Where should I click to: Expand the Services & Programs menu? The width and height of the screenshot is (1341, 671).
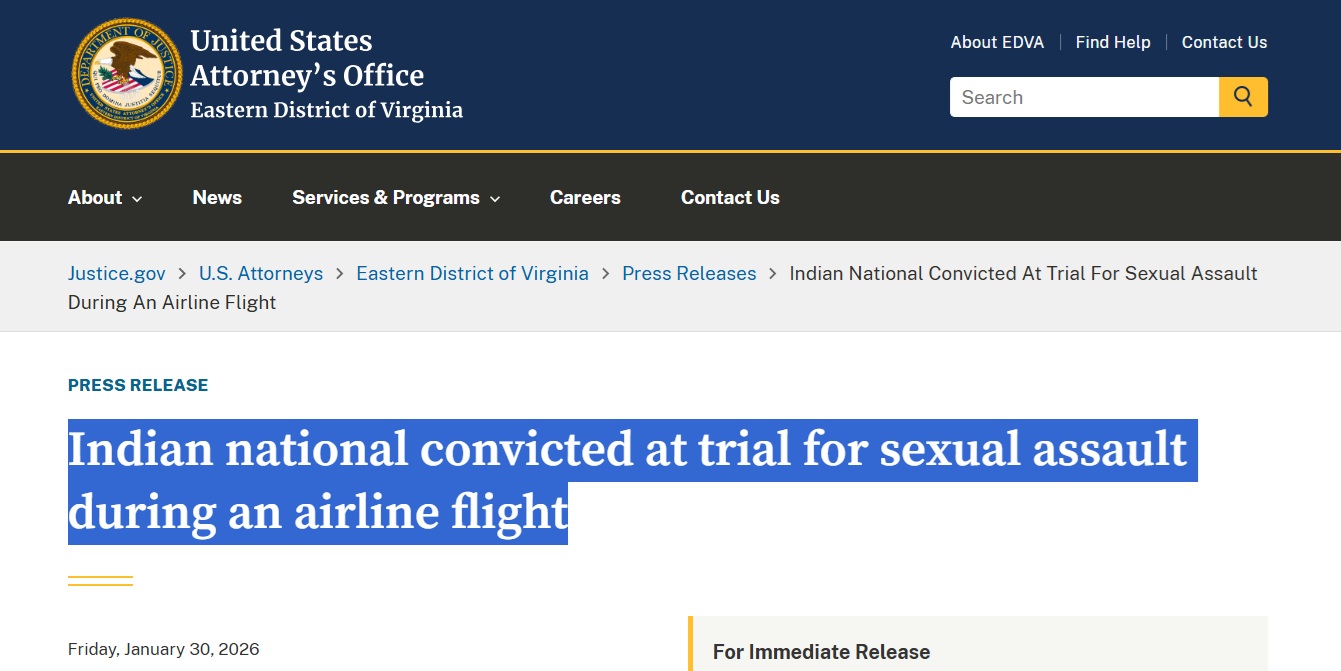coord(387,197)
